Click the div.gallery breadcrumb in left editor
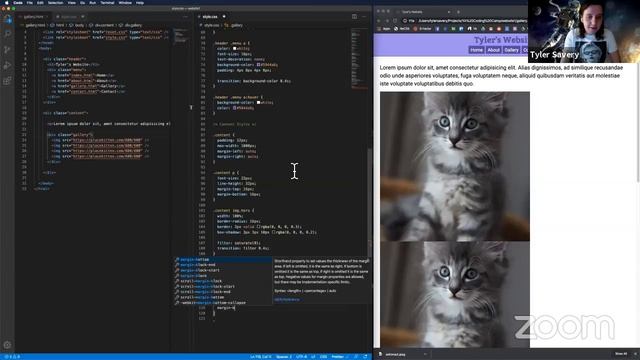 pos(131,25)
